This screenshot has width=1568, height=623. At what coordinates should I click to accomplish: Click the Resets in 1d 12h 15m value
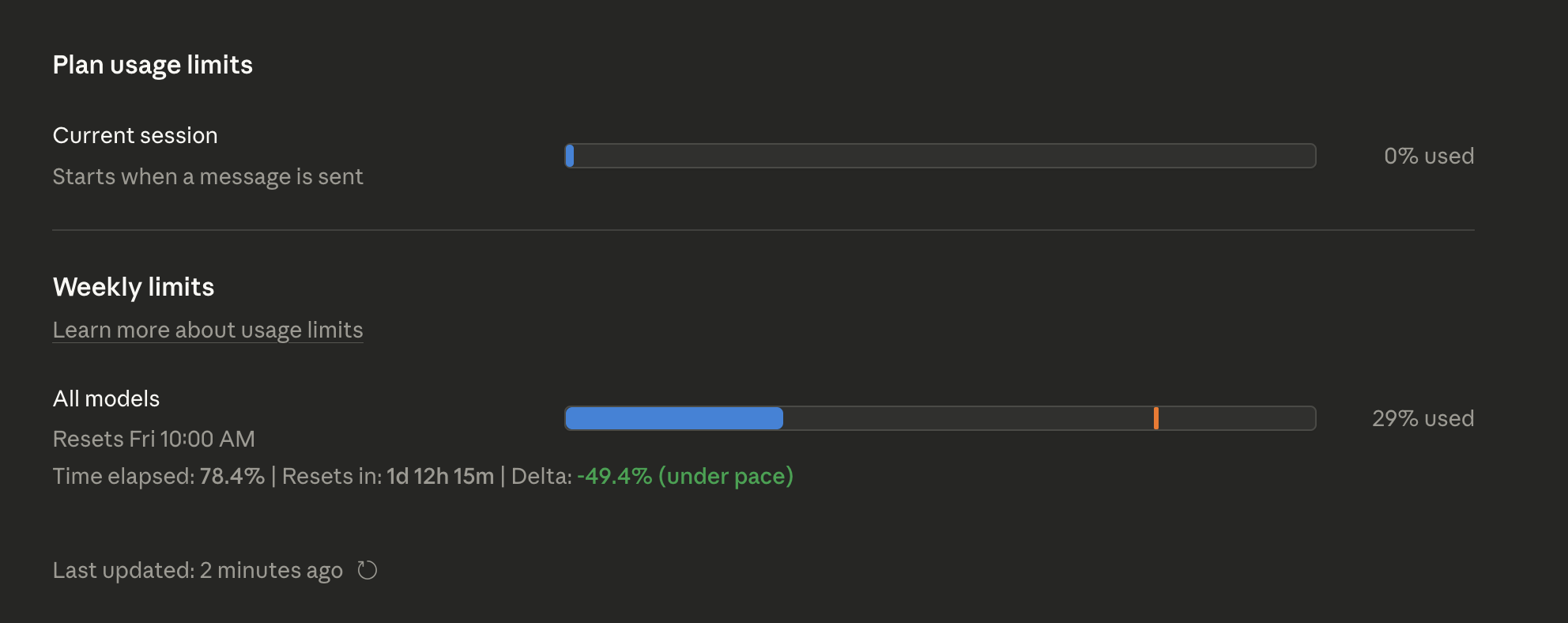pos(440,476)
